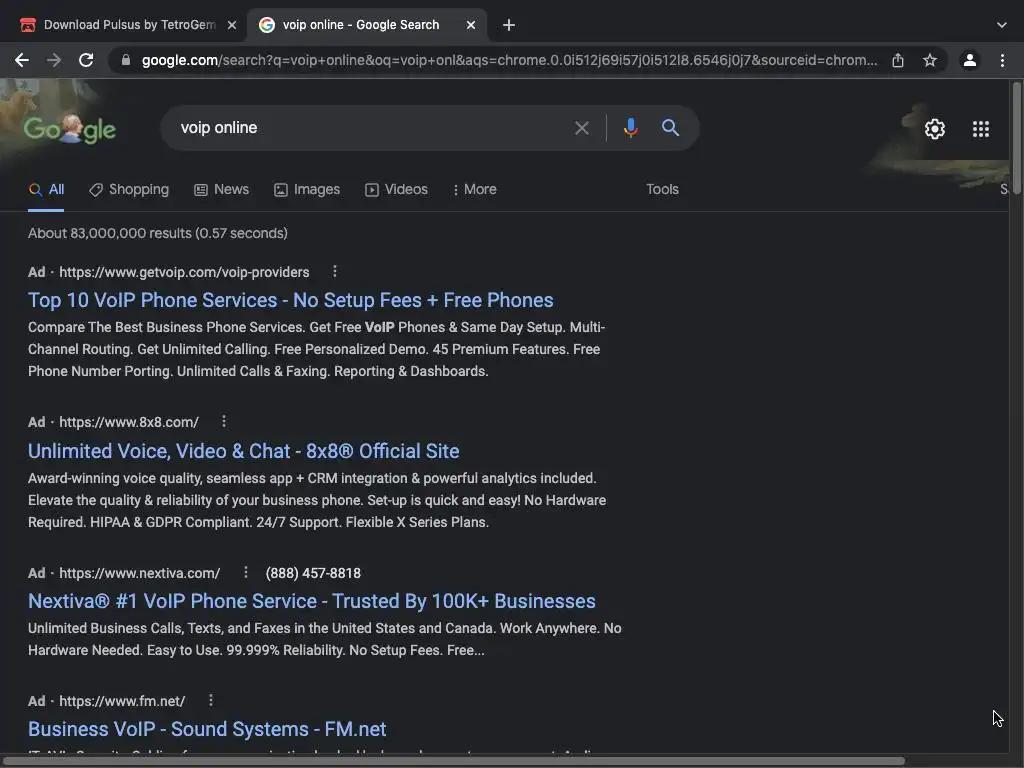This screenshot has height=768, width=1024.
Task: Open search Tools options
Action: click(662, 189)
